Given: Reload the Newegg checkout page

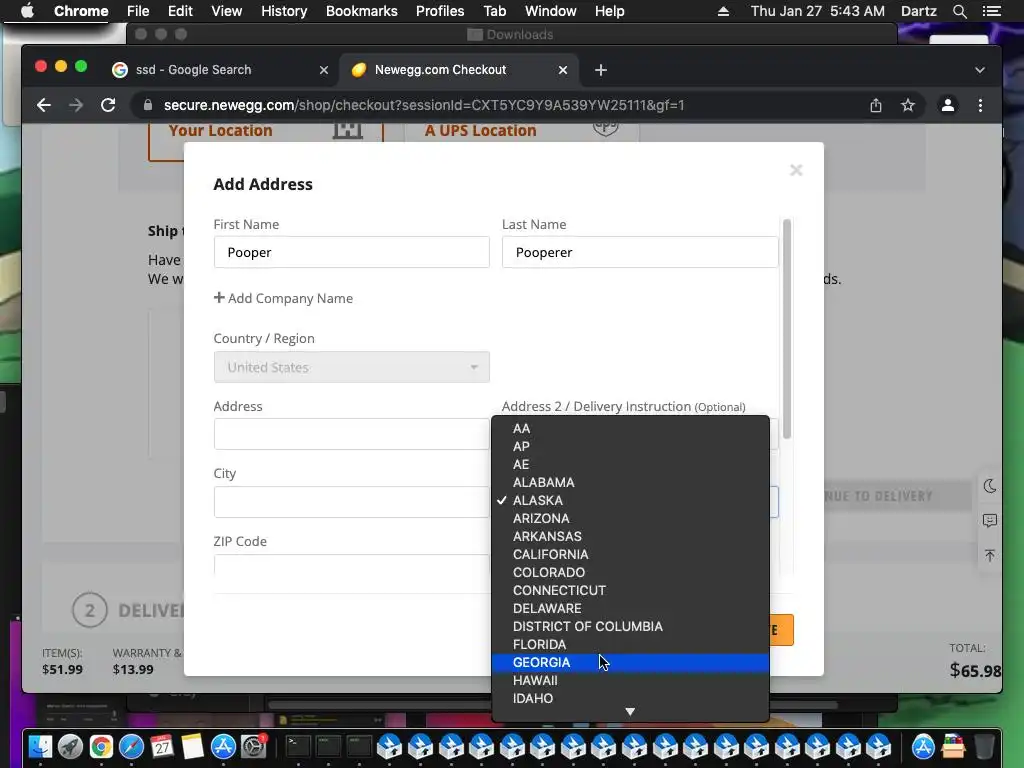Looking at the screenshot, I should coord(108,105).
